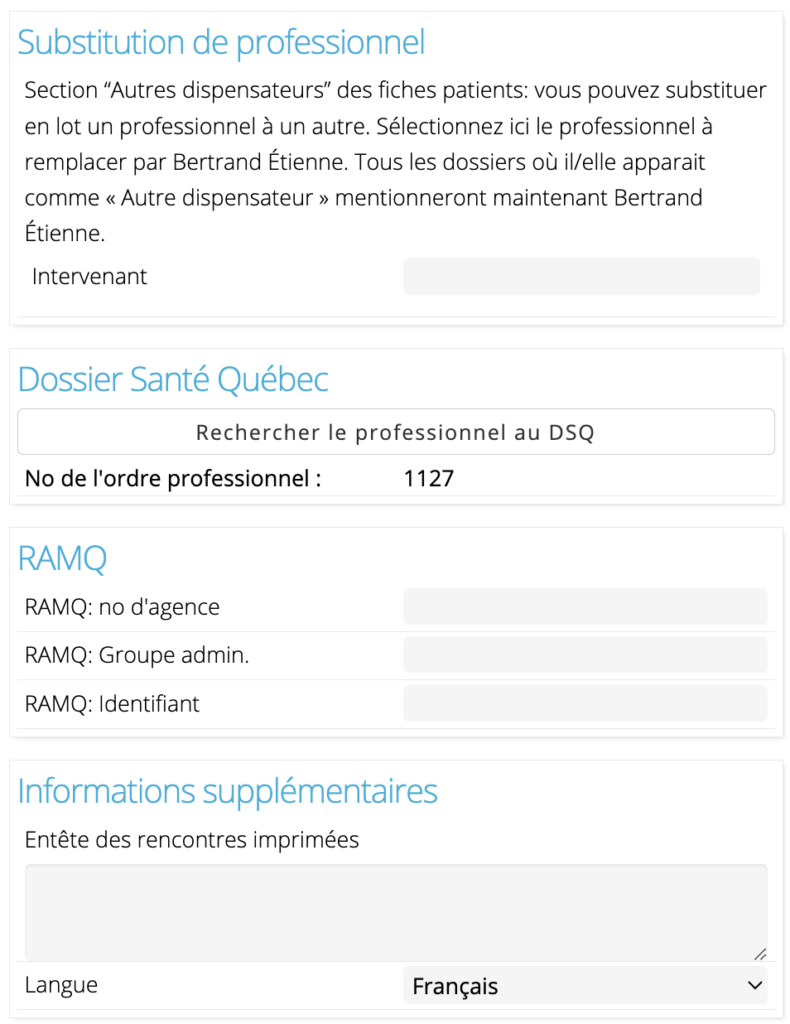The image size is (790, 1024).
Task: Open the Langue dropdown
Action: 585,985
